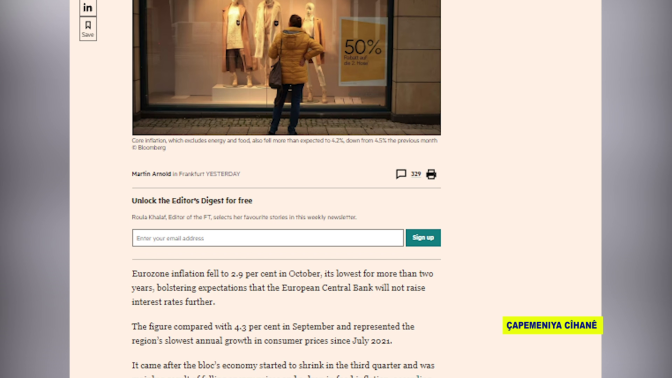
Task: Share article via LinkedIn icon
Action: [88, 7]
